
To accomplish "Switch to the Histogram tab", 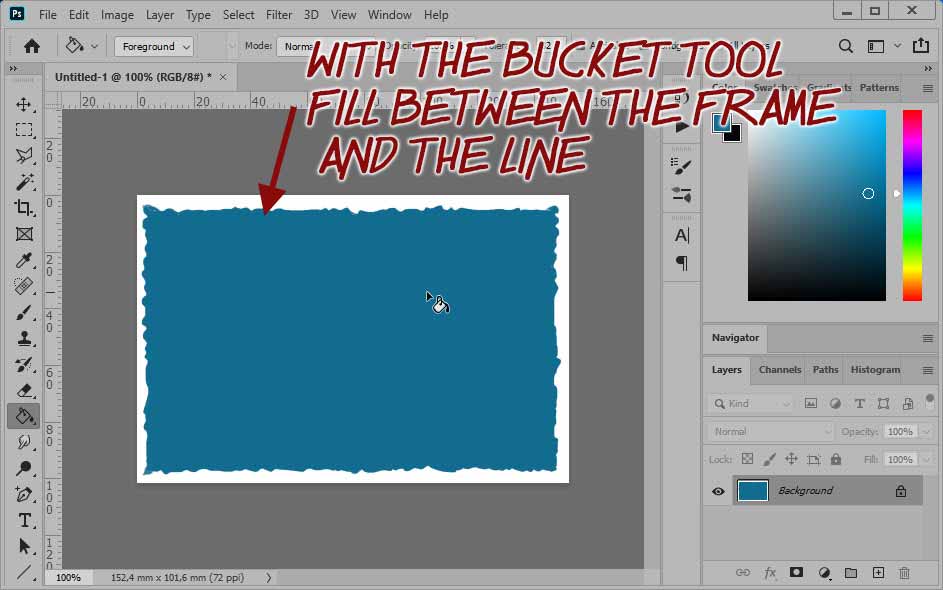I will tap(875, 369).
